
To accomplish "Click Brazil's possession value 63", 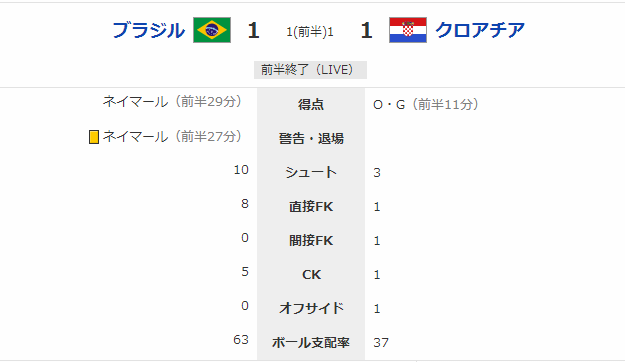I will (241, 340).
